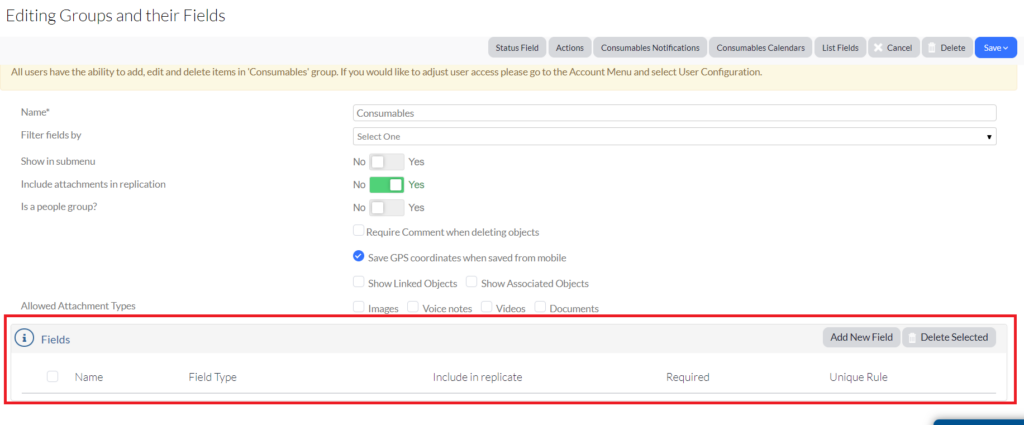Click the Delete button with trash icon

[945, 48]
